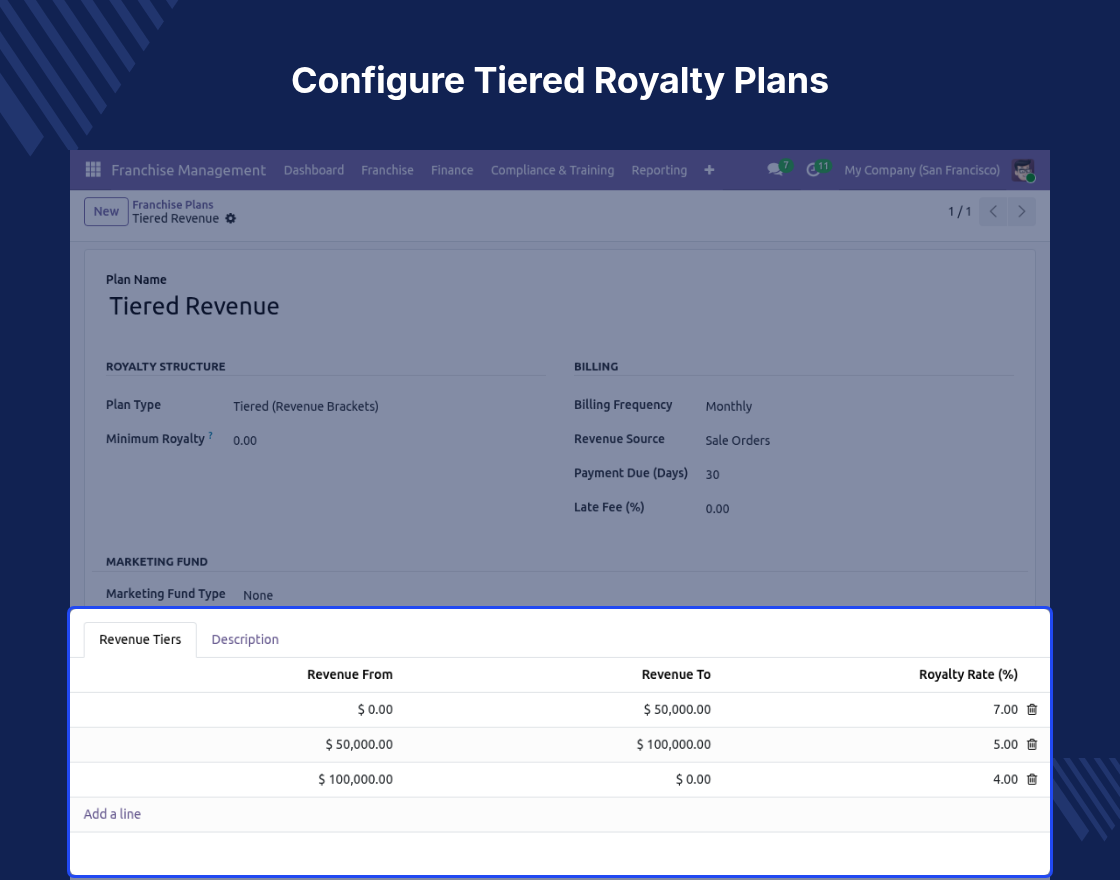
Task: Delete the 4.00 royalty rate tier
Action: pos(1032,779)
